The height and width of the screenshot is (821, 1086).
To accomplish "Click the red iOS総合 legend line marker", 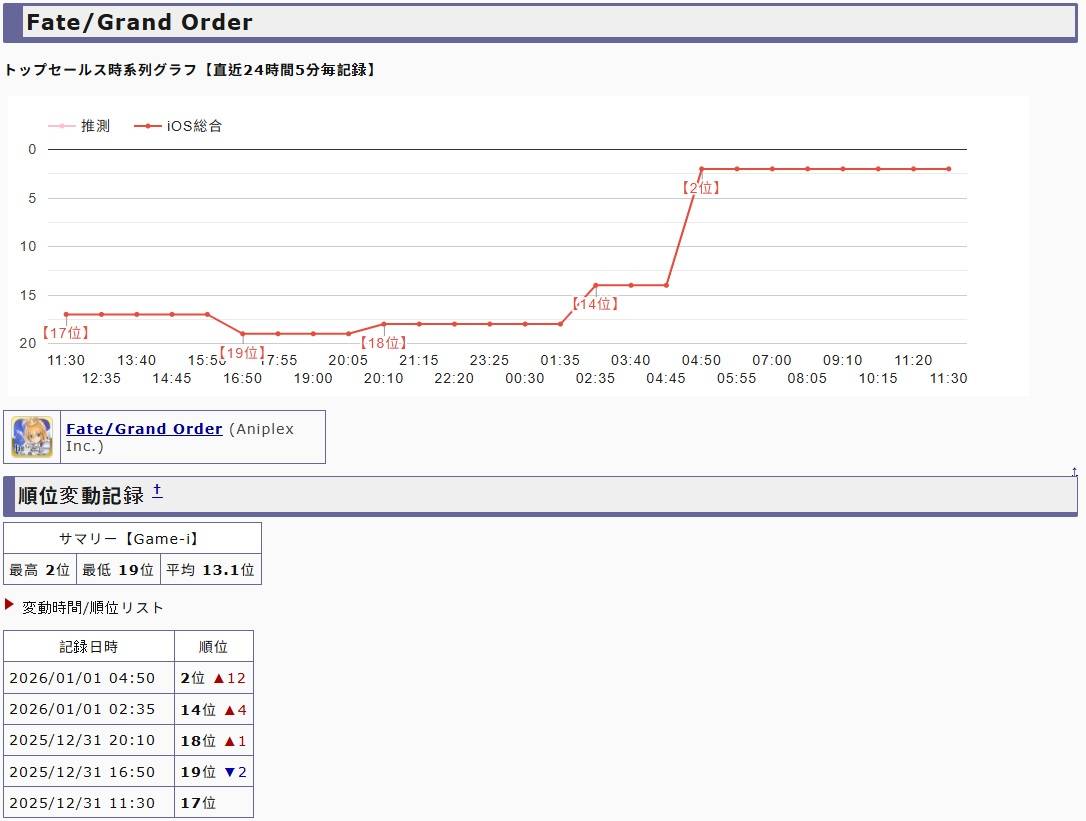I will (x=147, y=126).
